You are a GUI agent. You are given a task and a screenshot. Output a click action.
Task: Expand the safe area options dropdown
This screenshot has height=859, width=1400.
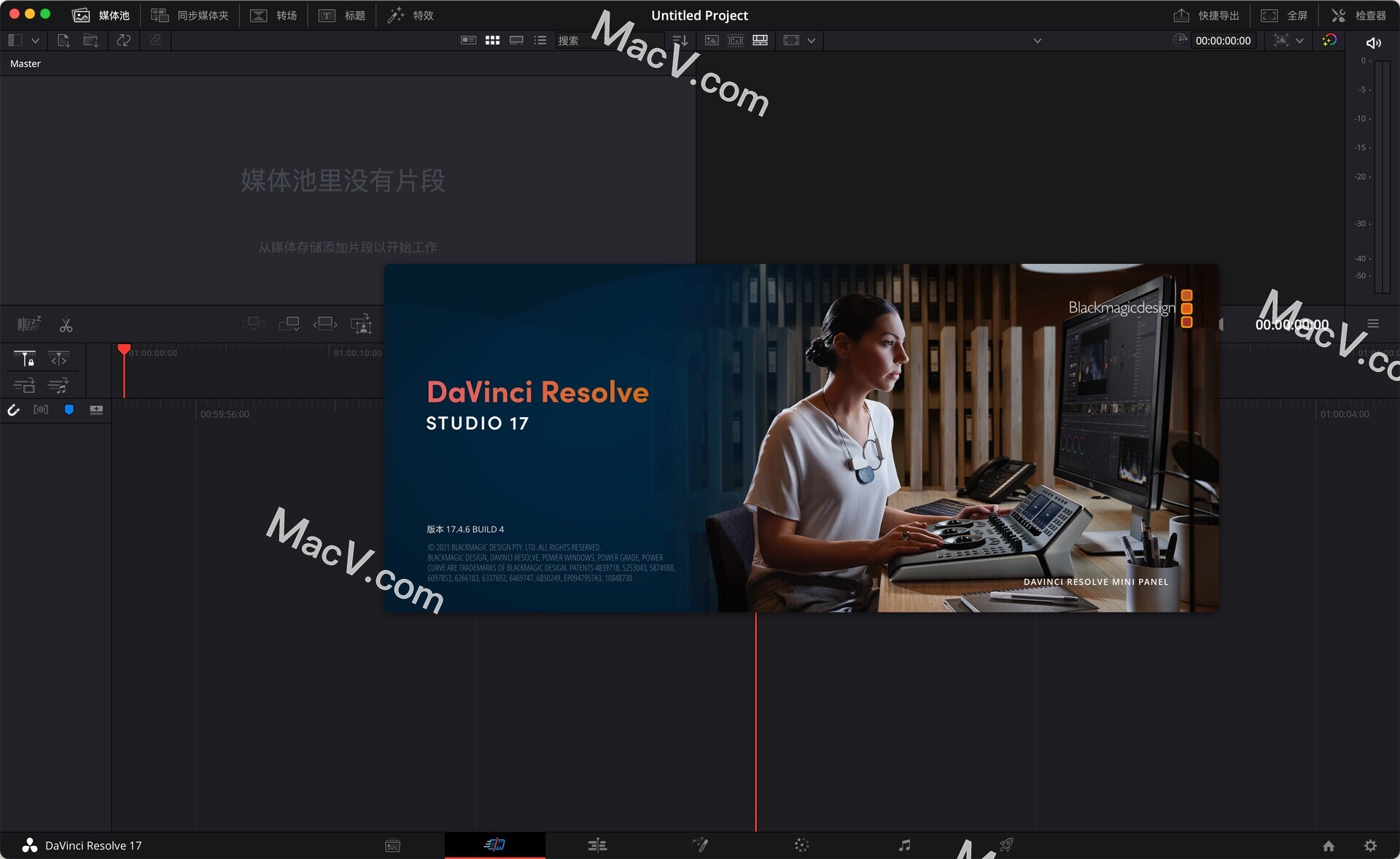[x=1299, y=41]
